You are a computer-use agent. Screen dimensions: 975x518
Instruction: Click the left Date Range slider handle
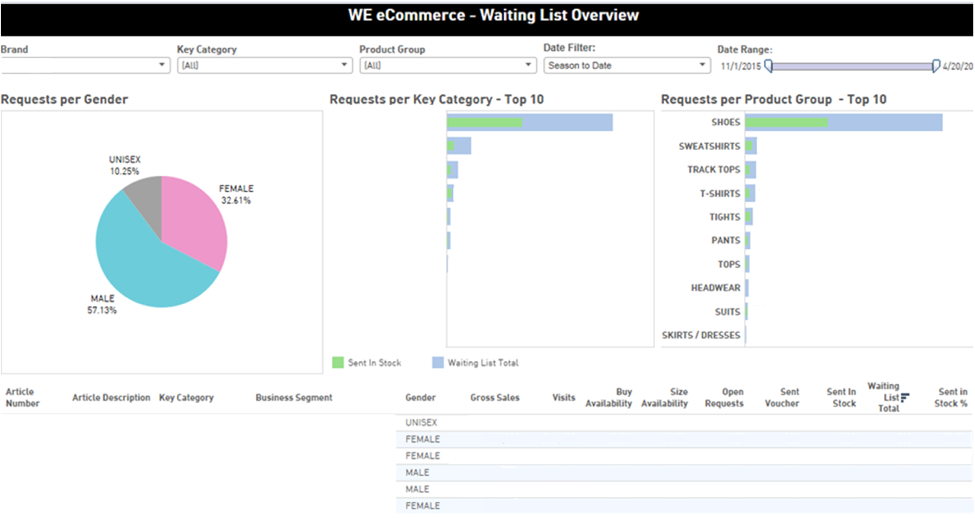(768, 66)
